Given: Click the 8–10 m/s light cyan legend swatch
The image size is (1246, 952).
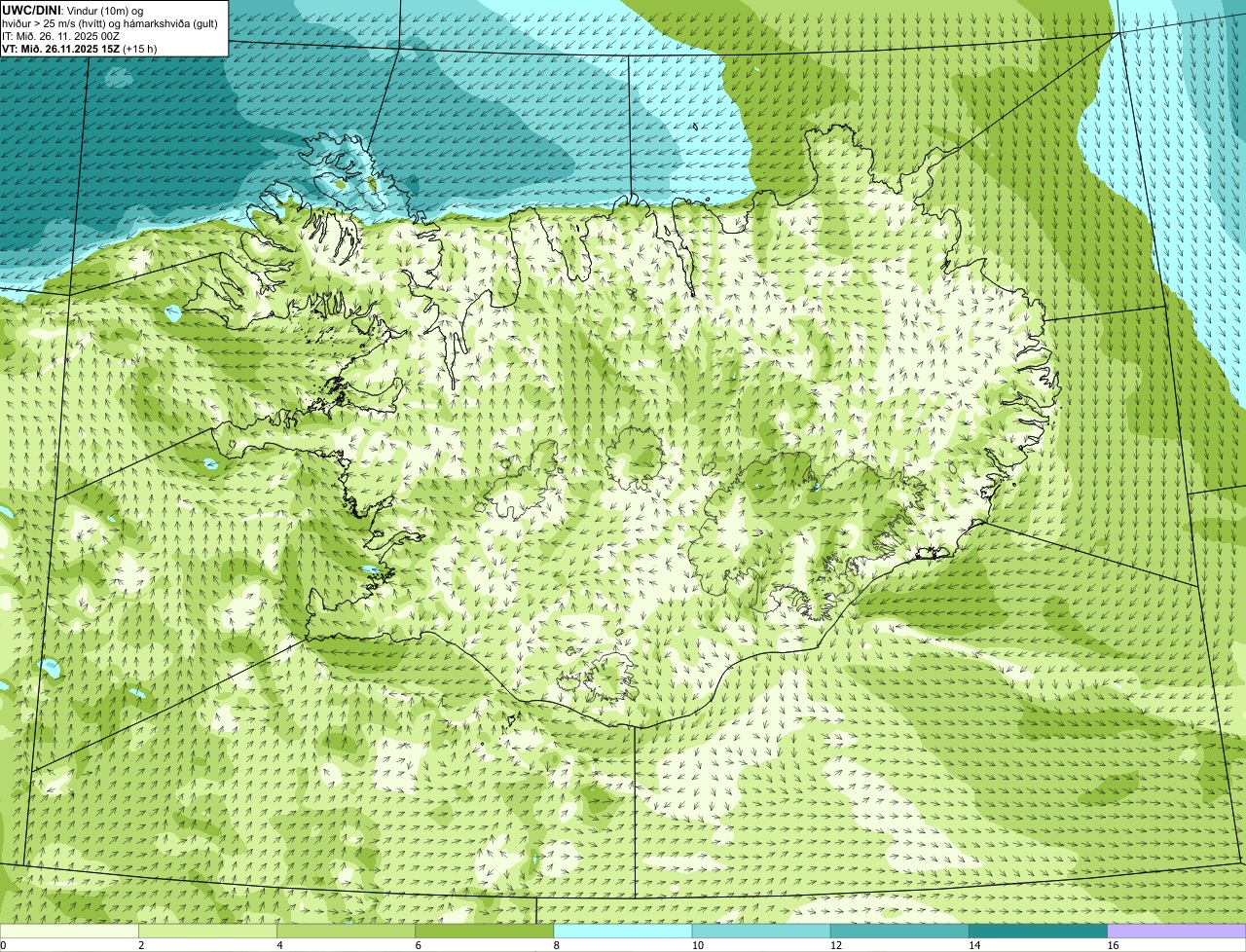Looking at the screenshot, I should (623, 932).
